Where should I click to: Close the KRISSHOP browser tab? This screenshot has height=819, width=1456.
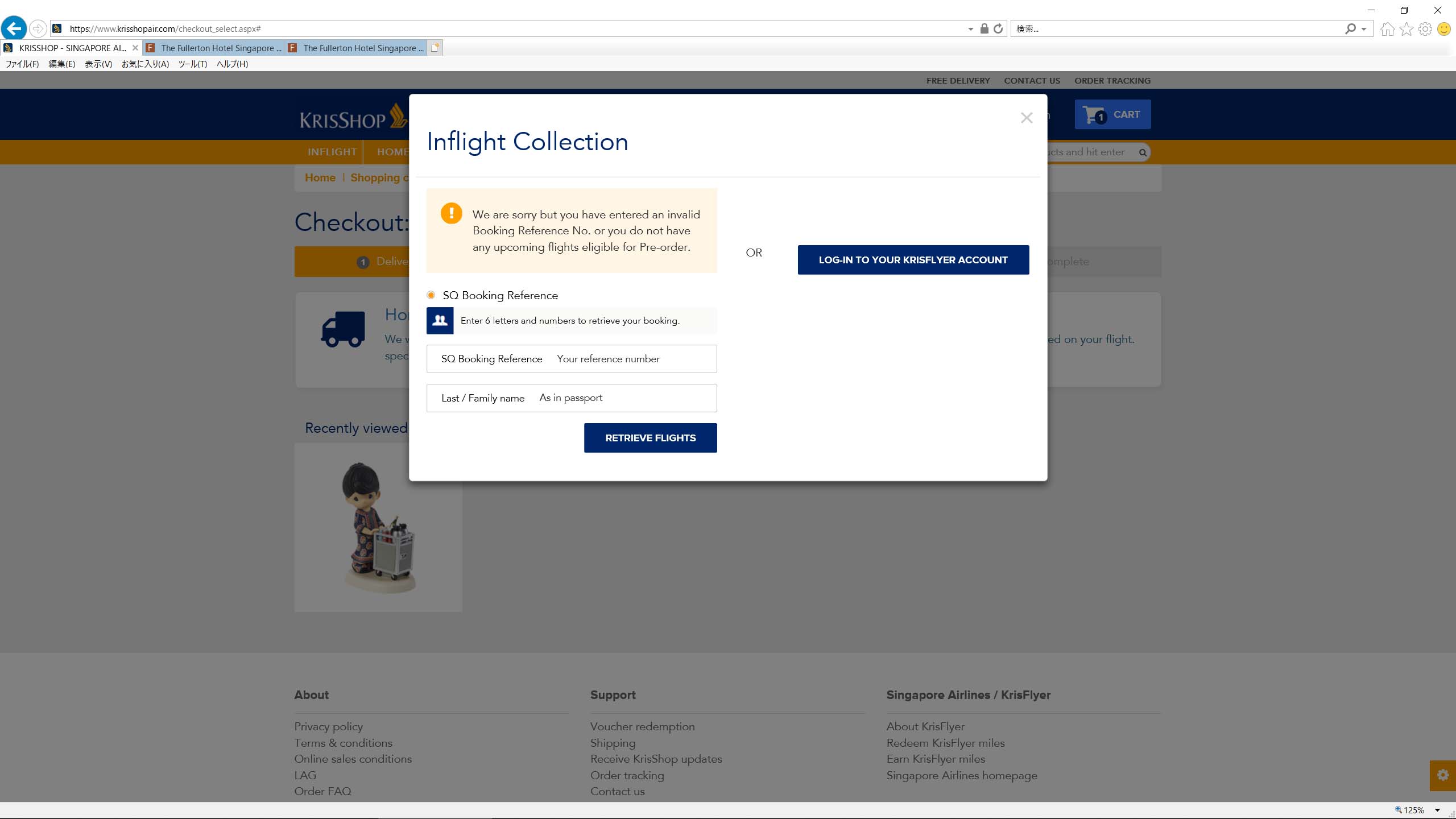pyautogui.click(x=135, y=48)
